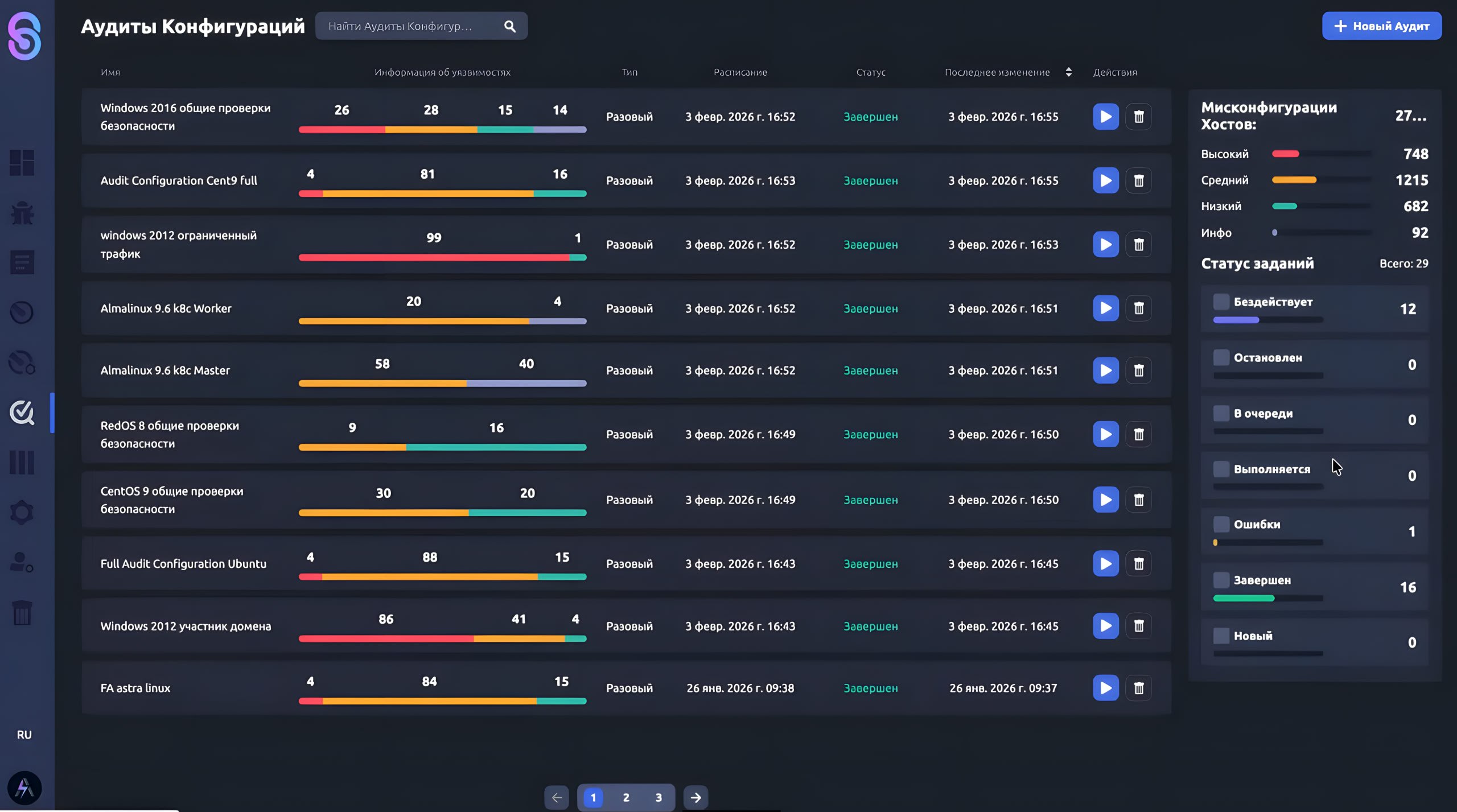Screen dimensions: 1457x812
Task: Click the Новый Аудит button
Action: pyautogui.click(x=1381, y=26)
